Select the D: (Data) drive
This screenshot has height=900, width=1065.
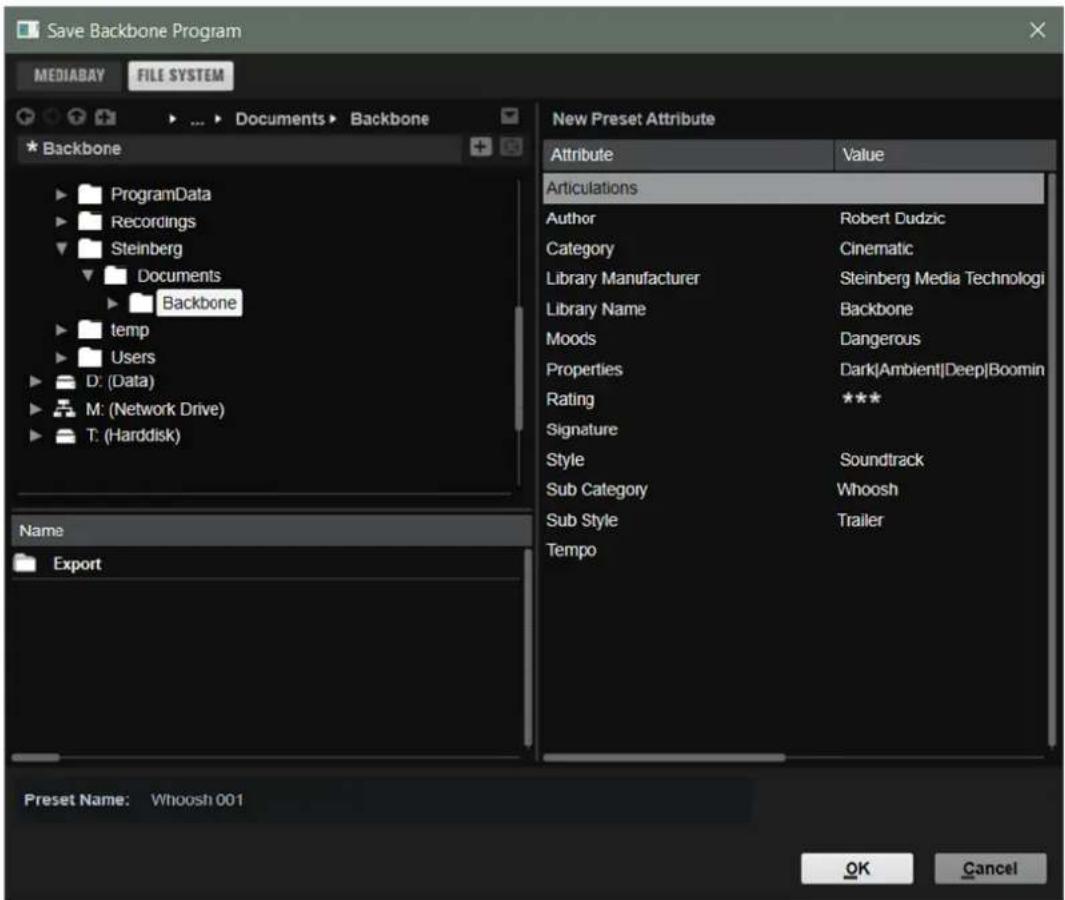[x=120, y=382]
